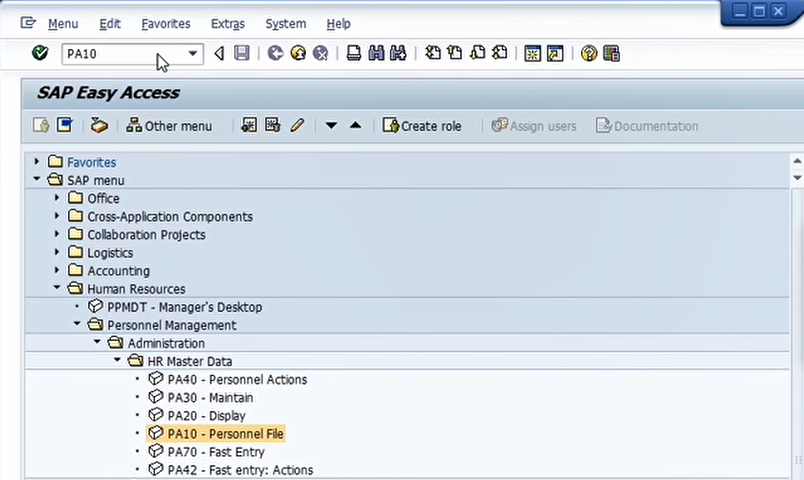Expand the Cross-Application Components folder
Image resolution: width=804 pixels, height=480 pixels.
click(56, 215)
